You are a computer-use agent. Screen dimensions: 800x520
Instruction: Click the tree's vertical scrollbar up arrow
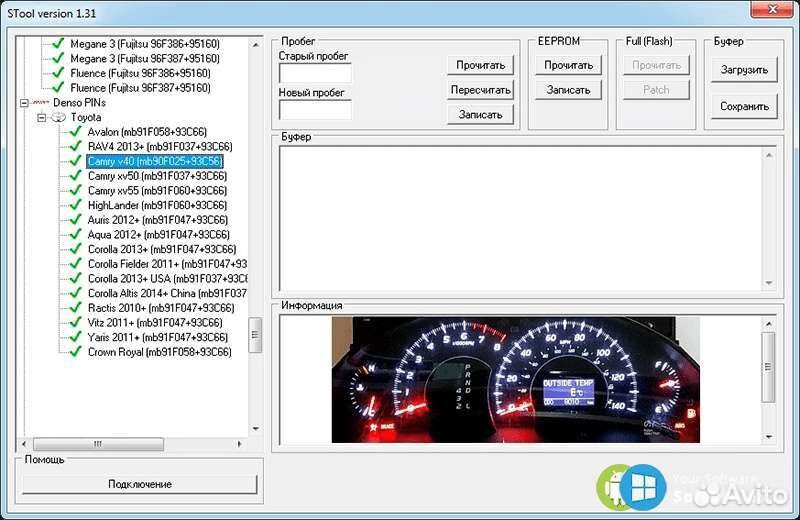pos(256,45)
